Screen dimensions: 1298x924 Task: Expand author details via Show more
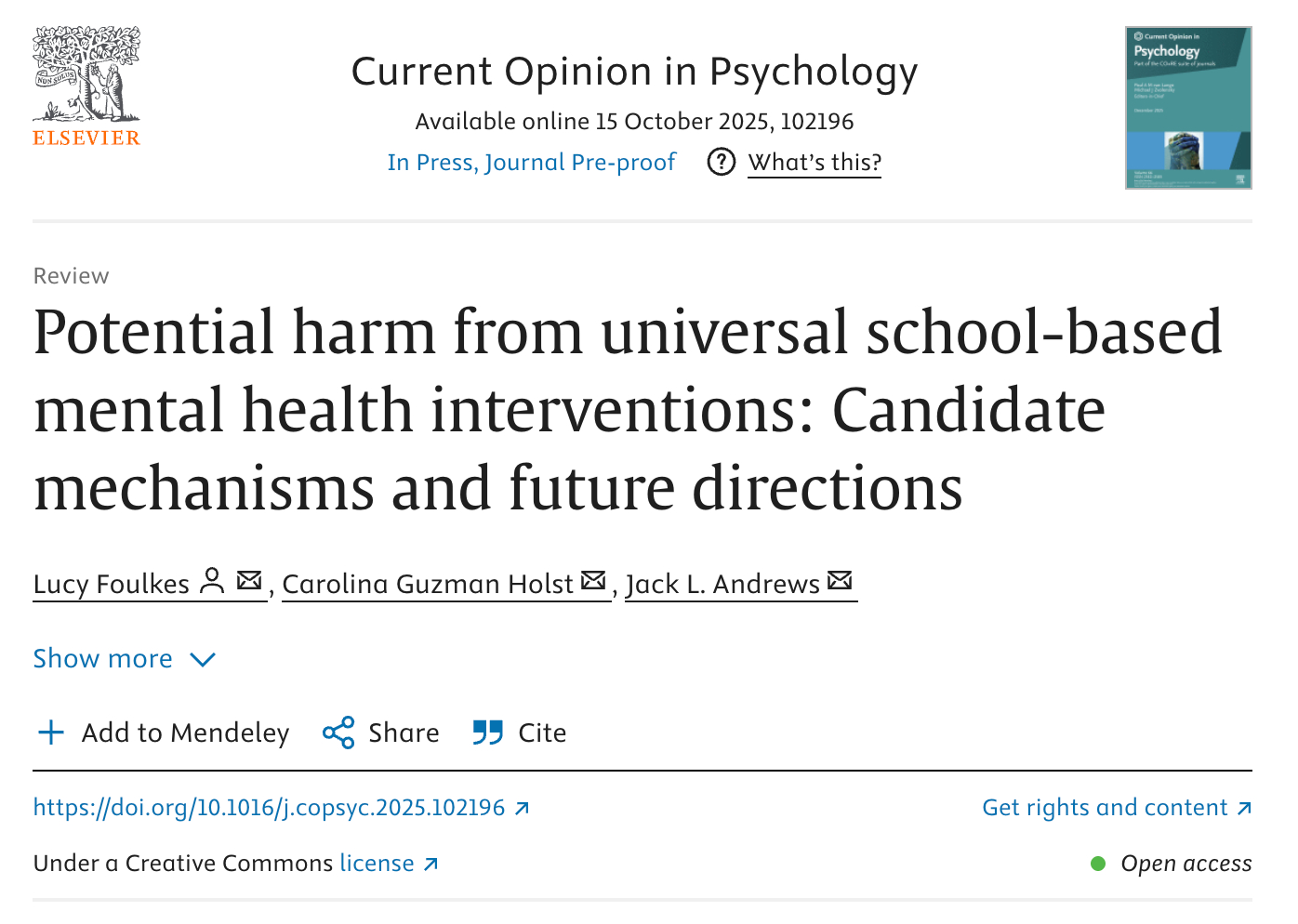[103, 659]
